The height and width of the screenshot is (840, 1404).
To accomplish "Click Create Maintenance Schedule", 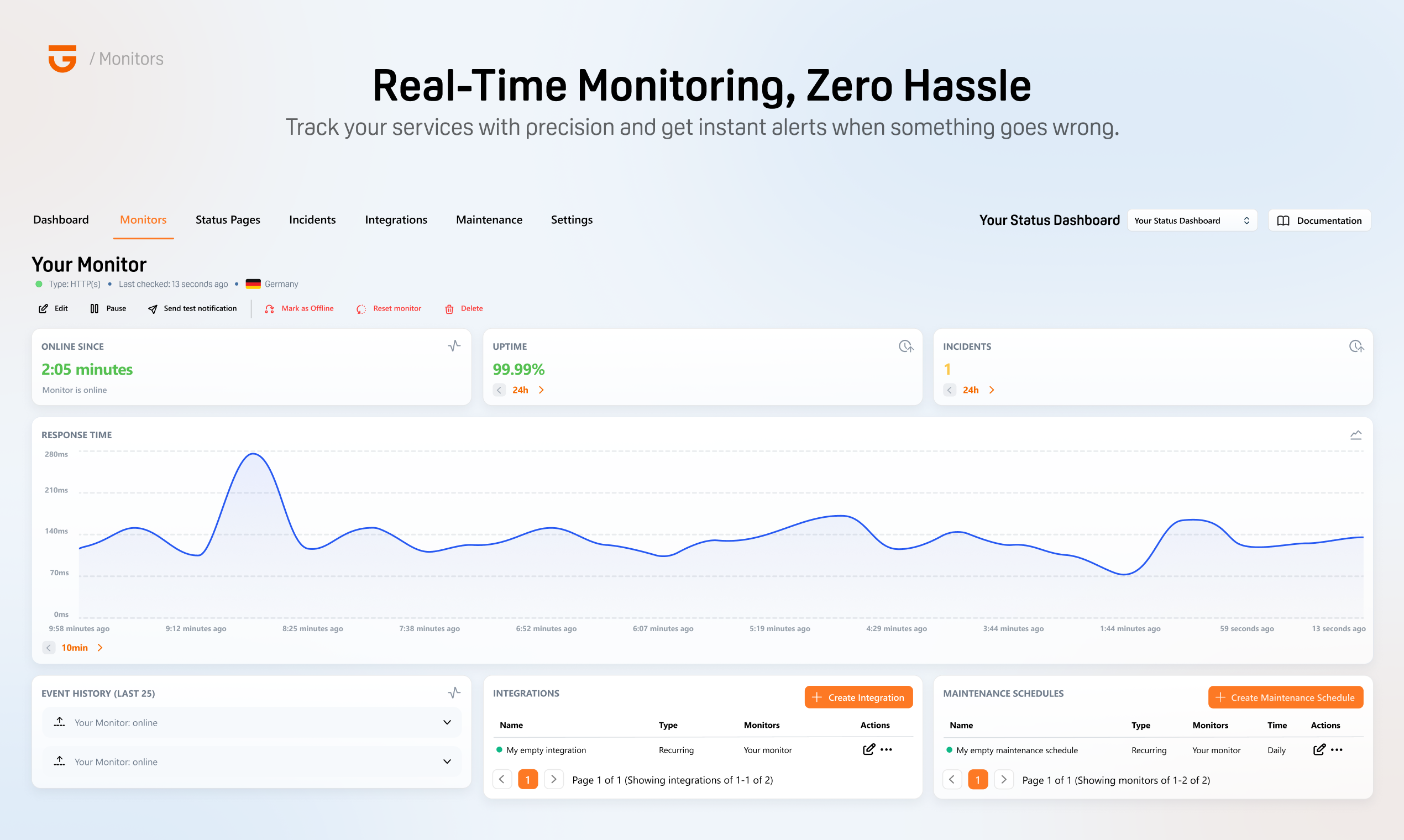I will point(1286,697).
